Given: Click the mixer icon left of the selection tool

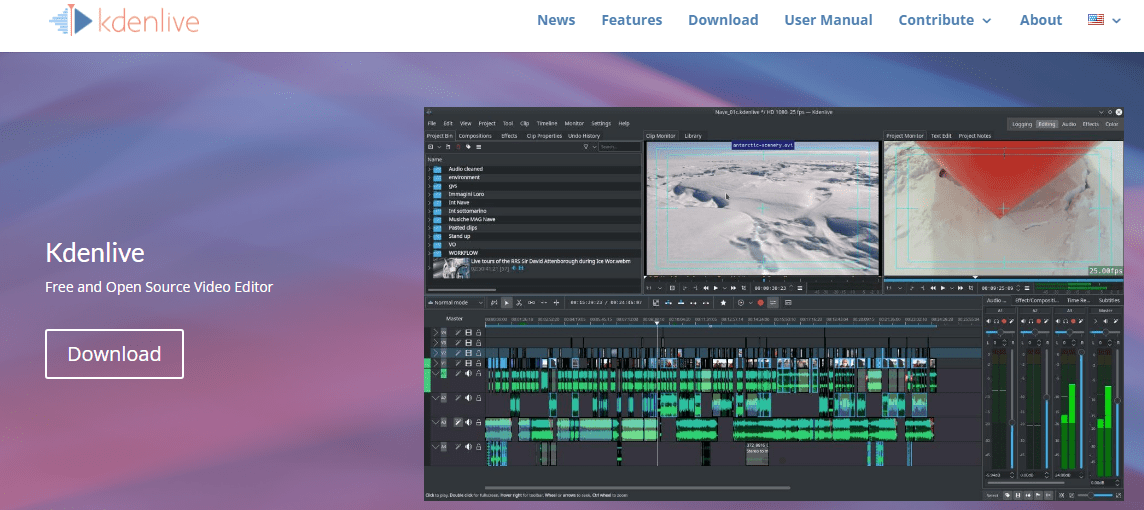Looking at the screenshot, I should (494, 303).
